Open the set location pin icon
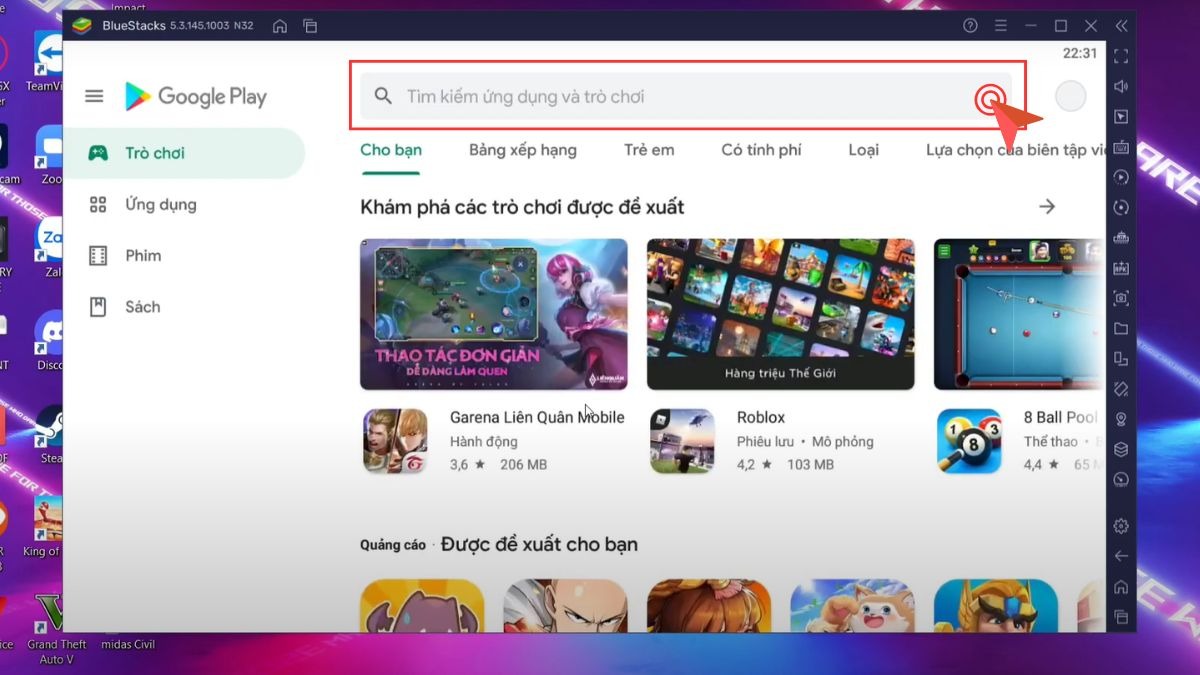The width and height of the screenshot is (1200, 675). (x=1121, y=419)
